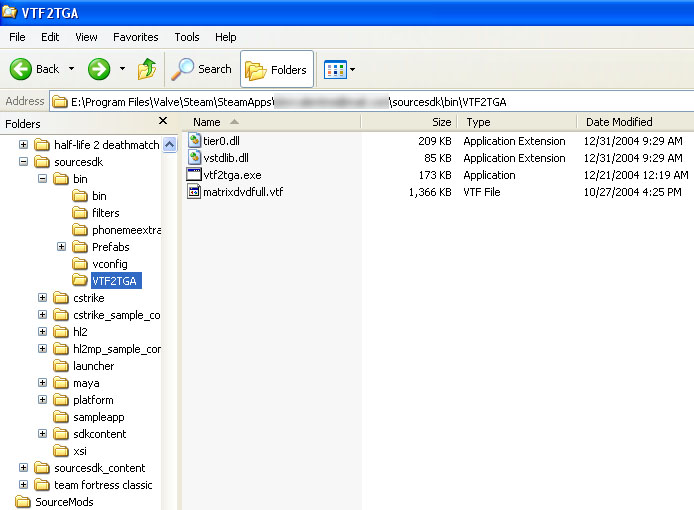
Task: Expand the cstrike folder node
Action: point(42,298)
